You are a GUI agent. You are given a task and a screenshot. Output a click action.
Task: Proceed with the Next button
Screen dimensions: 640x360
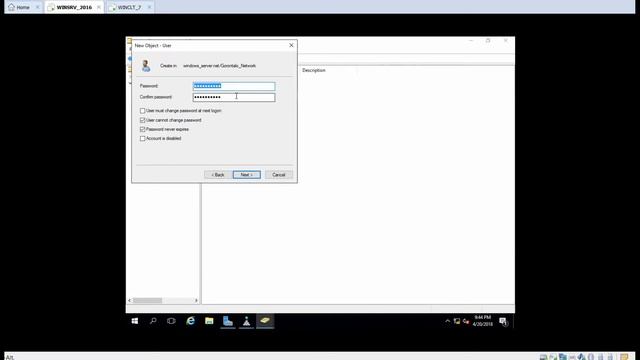247,175
